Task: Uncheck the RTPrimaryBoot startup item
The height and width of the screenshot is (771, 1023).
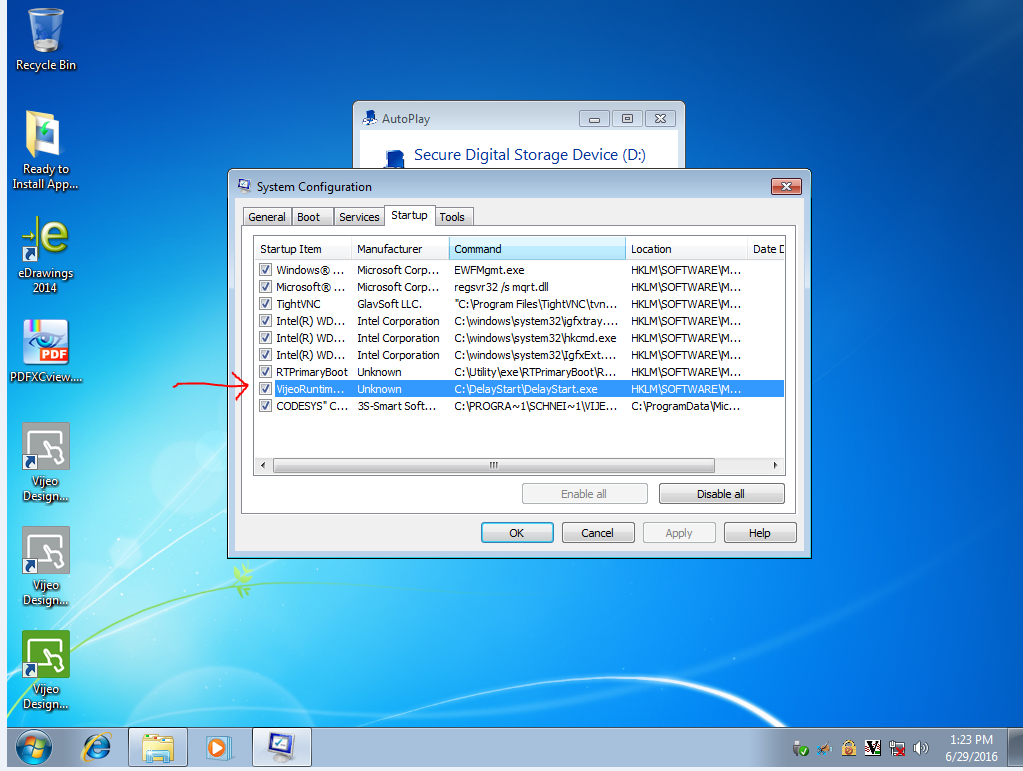Action: (266, 371)
